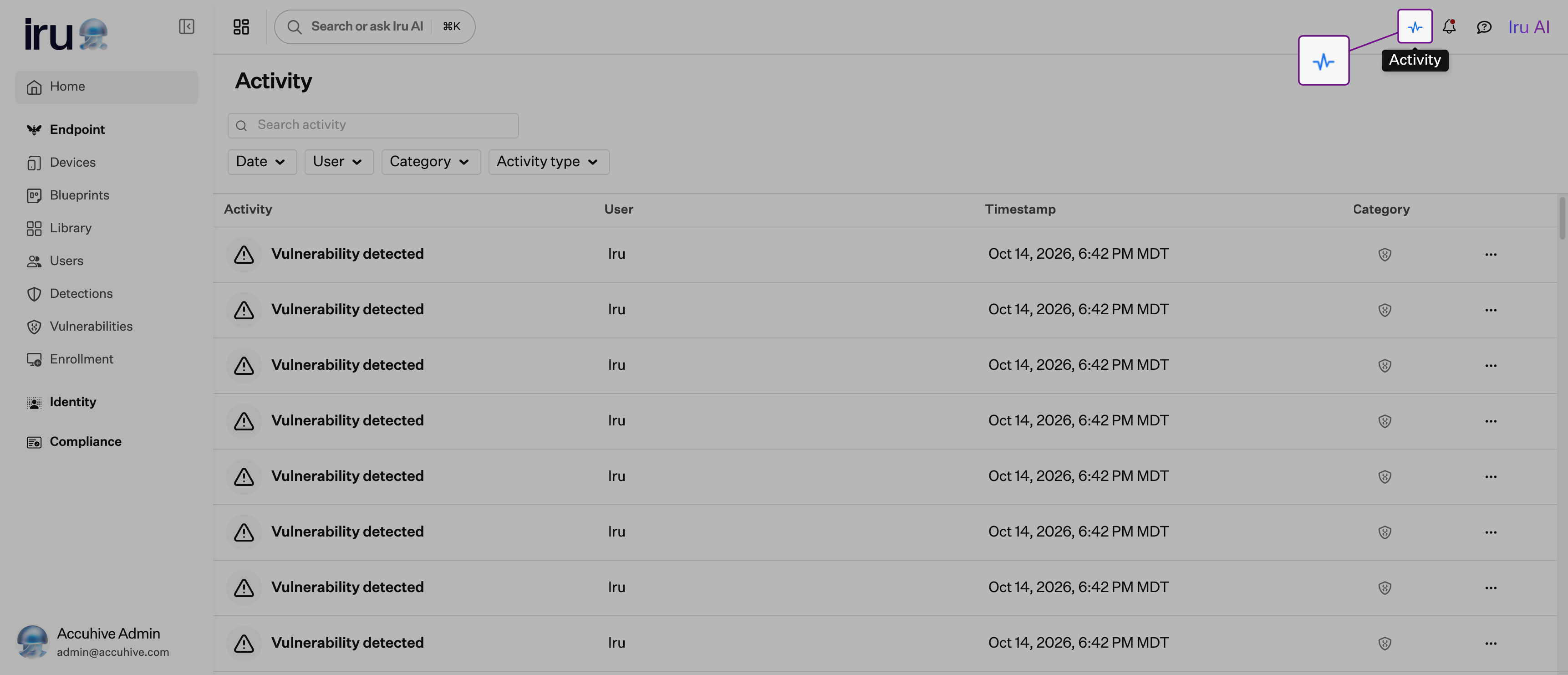The width and height of the screenshot is (1568, 675).
Task: Click the shield category icon in first row
Action: tap(1384, 255)
